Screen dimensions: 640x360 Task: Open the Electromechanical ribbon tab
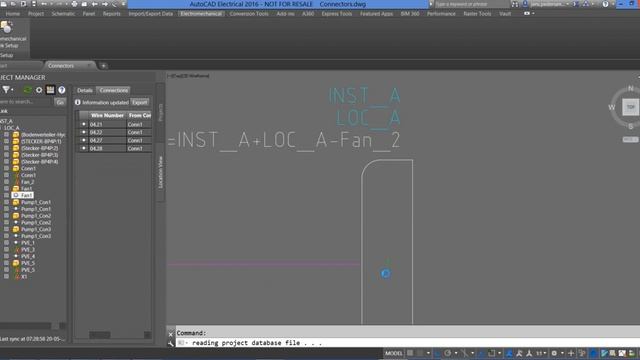click(202, 13)
